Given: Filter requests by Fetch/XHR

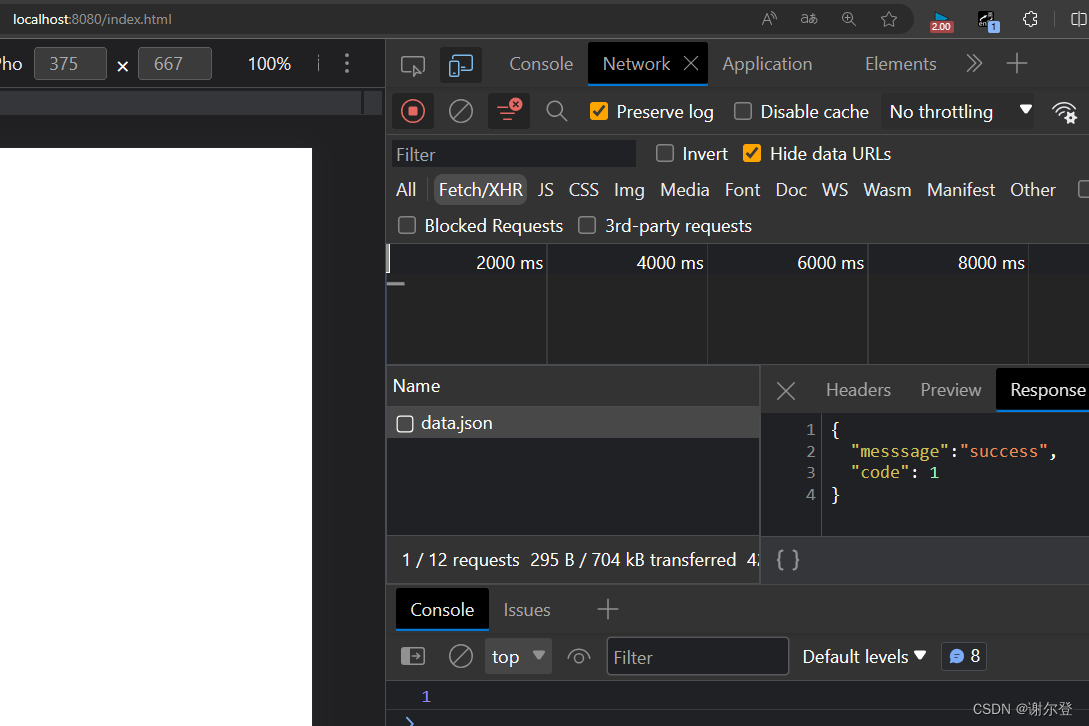Looking at the screenshot, I should [480, 190].
